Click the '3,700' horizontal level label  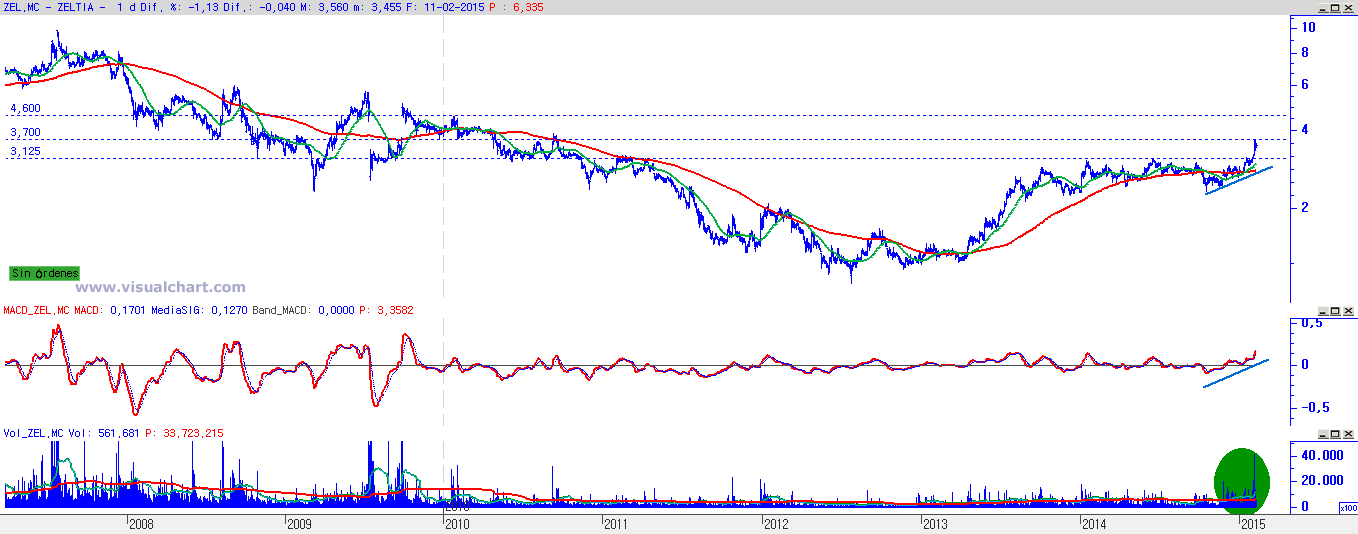pos(25,132)
